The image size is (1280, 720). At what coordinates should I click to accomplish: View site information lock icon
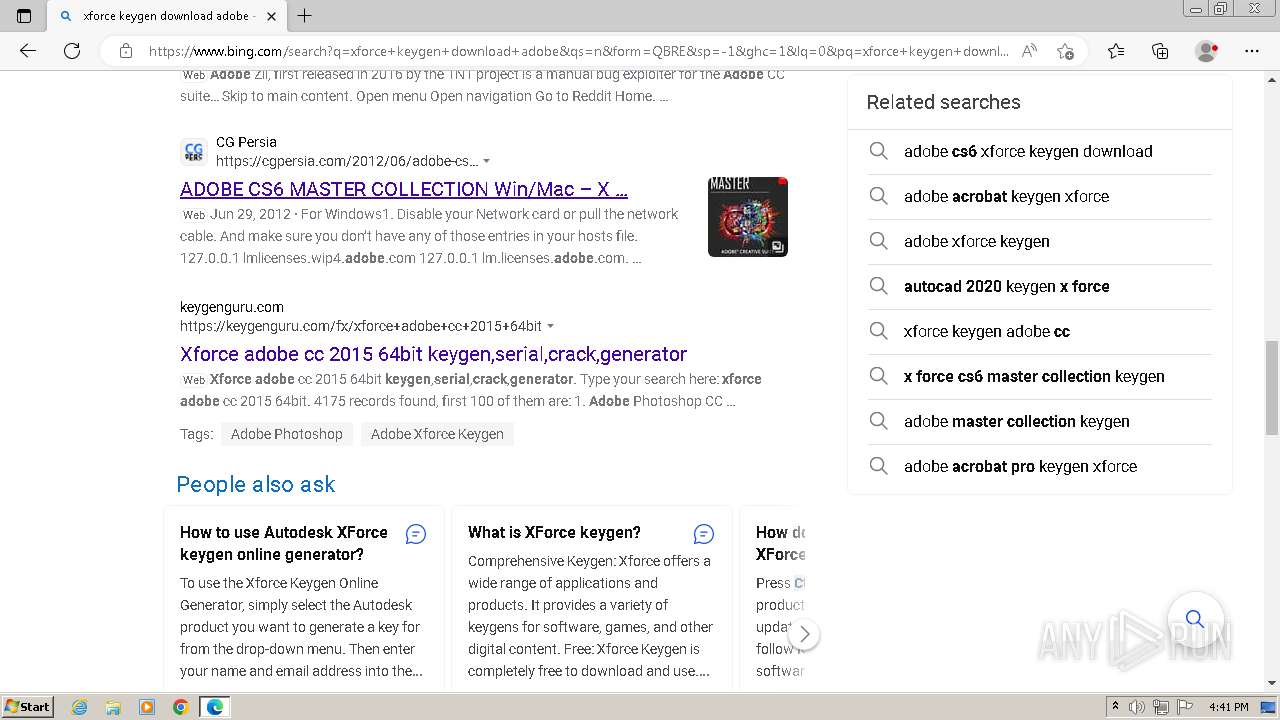coord(126,51)
